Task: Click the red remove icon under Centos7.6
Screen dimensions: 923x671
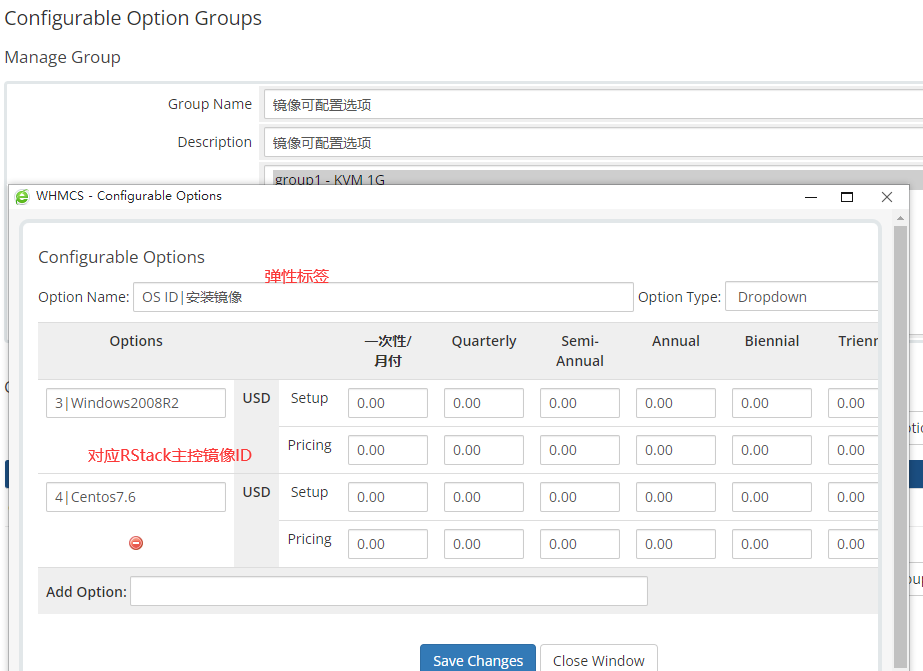Action: [136, 543]
